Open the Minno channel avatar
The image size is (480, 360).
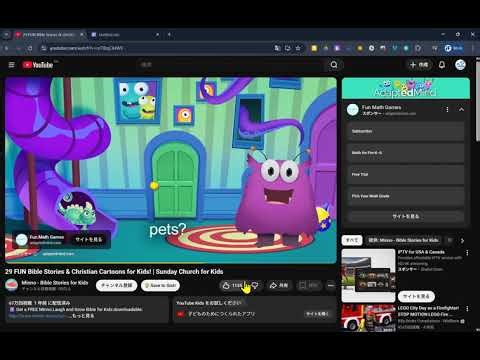(12, 285)
